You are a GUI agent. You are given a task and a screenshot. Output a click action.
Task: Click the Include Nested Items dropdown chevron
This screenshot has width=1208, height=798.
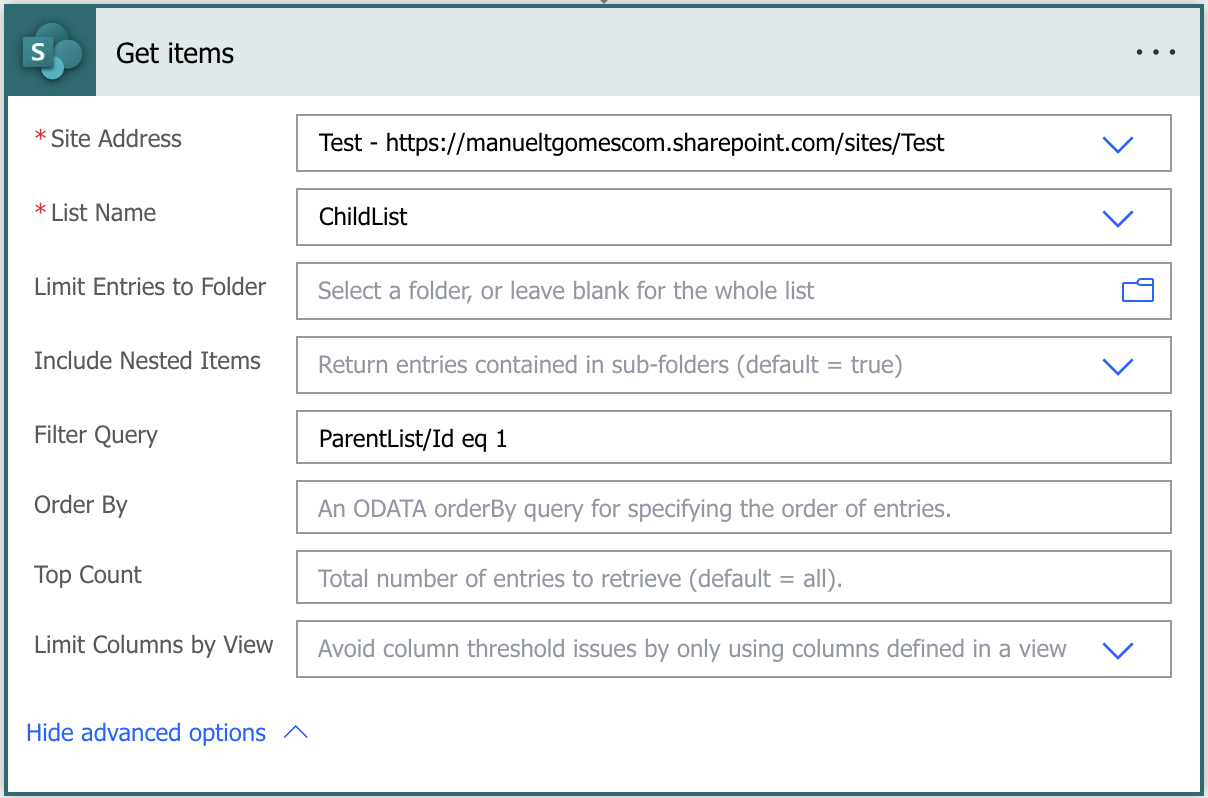(x=1118, y=365)
